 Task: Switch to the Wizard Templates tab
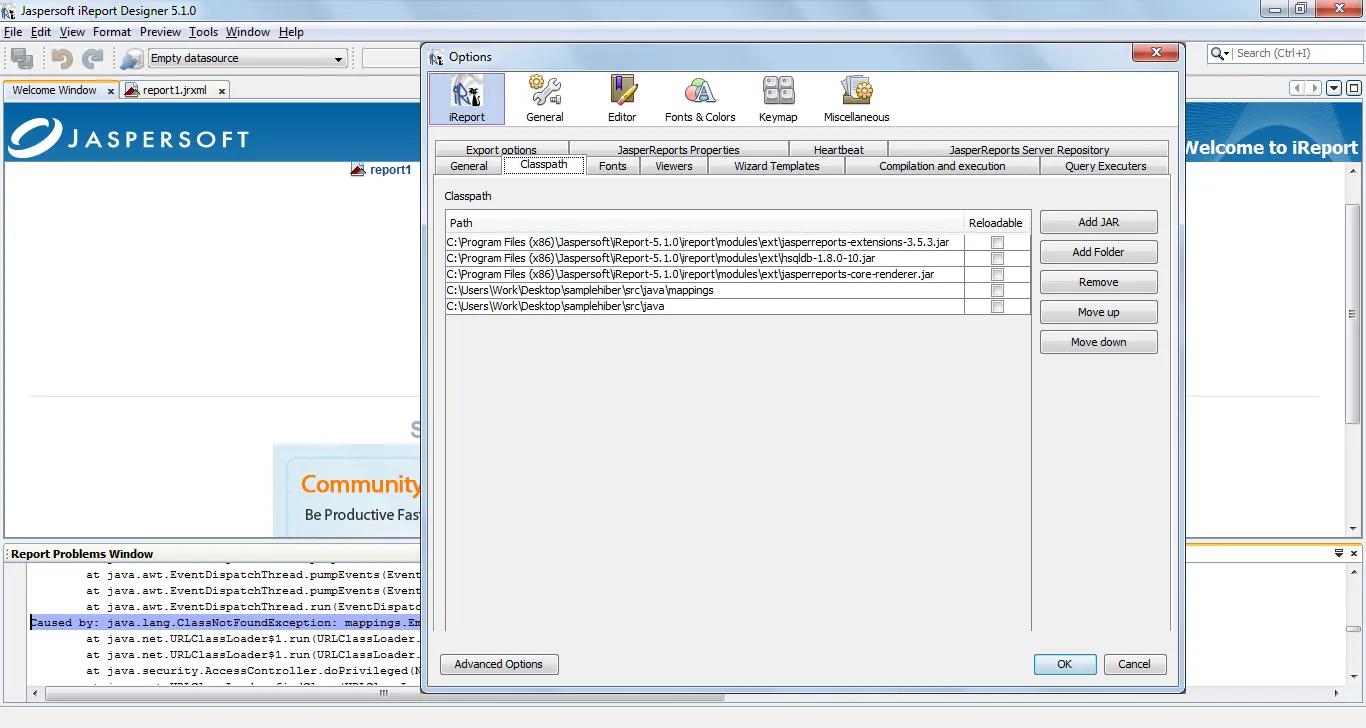777,166
